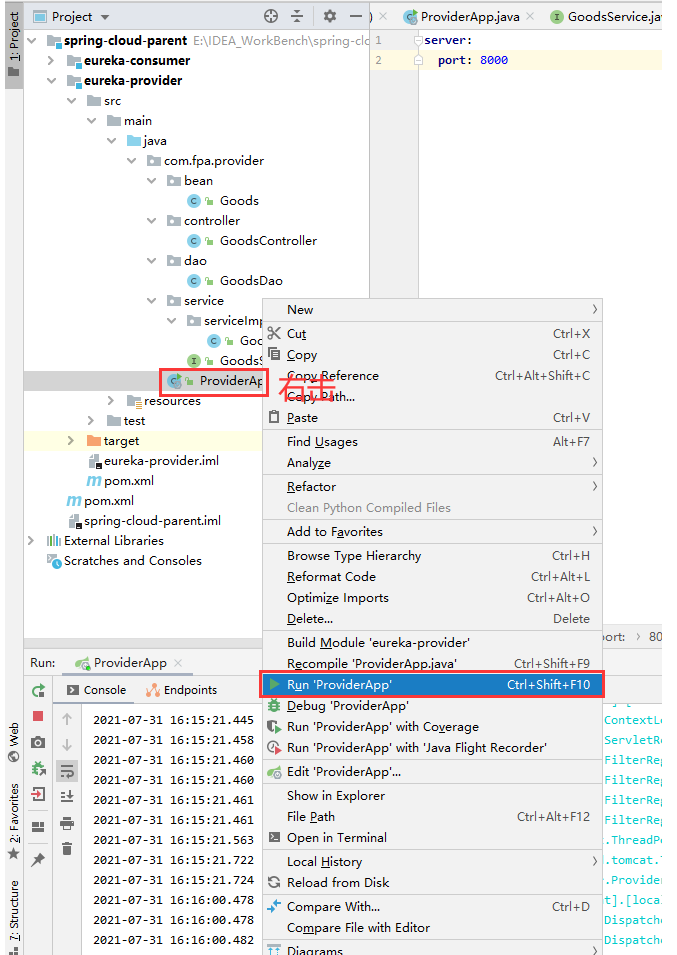
Task: Choose Run with 'Java Flight Recorder'
Action: pyautogui.click(x=432, y=748)
